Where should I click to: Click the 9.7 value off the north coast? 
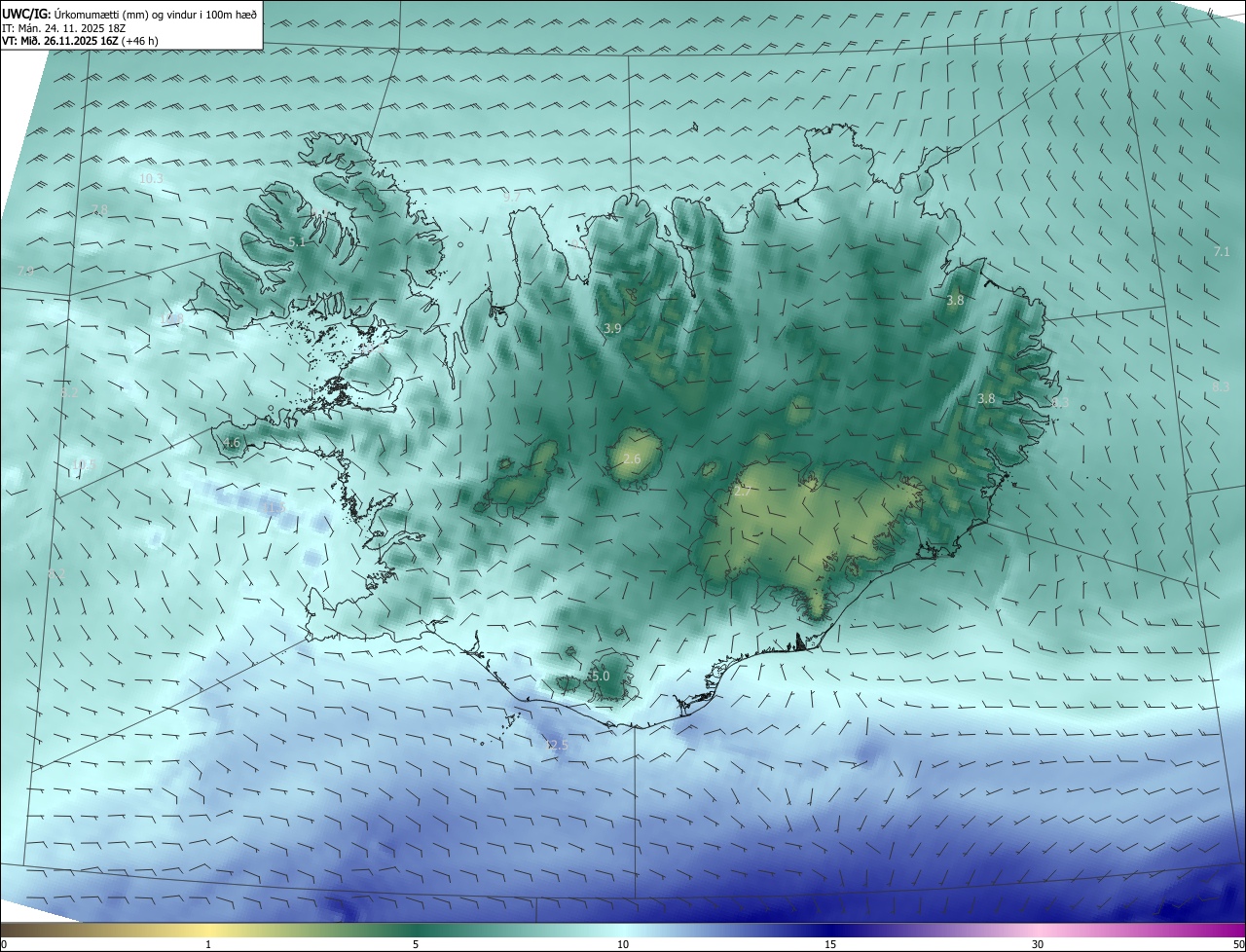coord(511,197)
